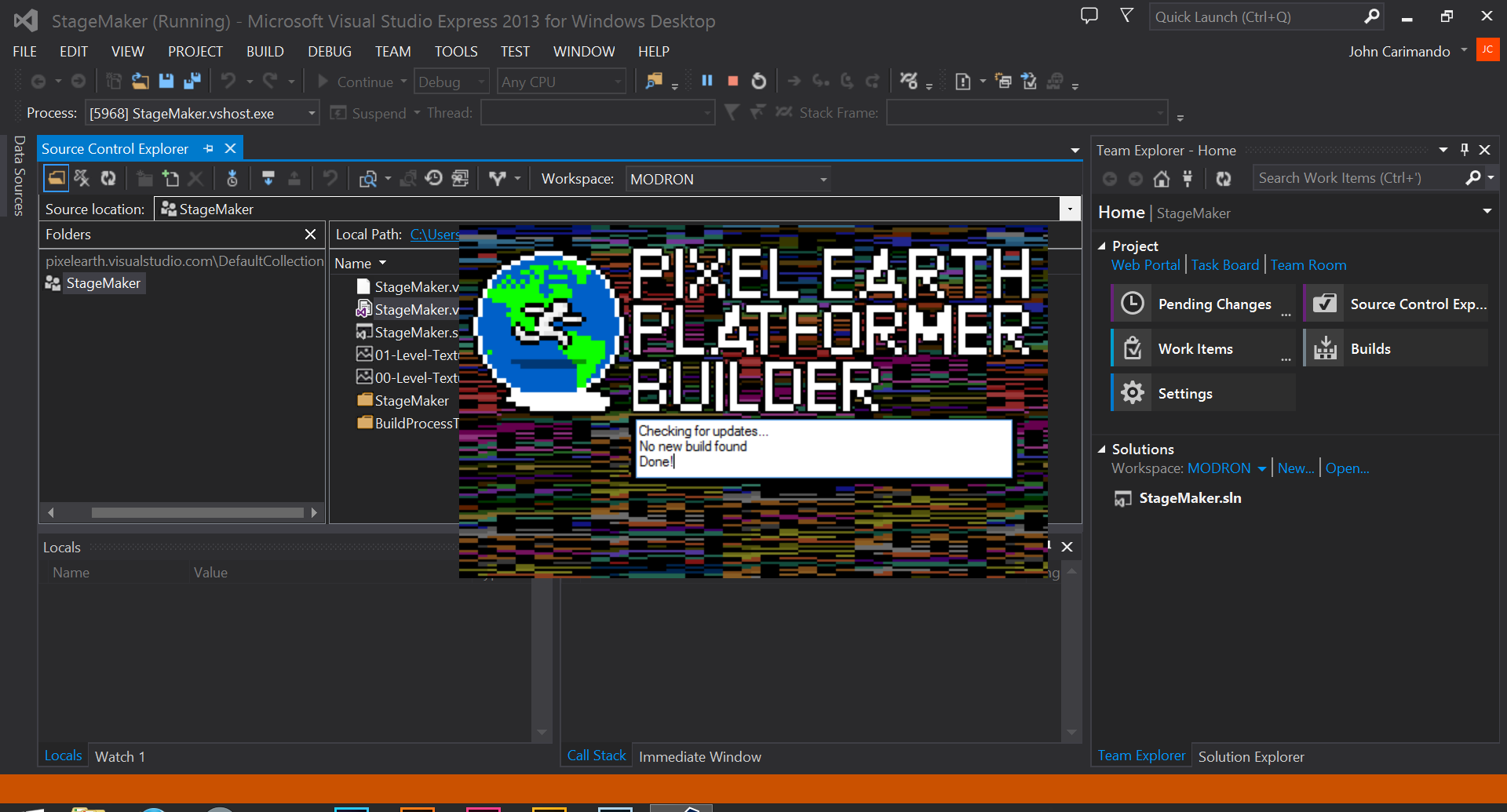
Task: Click the notifications filter icon
Action: point(1126,16)
